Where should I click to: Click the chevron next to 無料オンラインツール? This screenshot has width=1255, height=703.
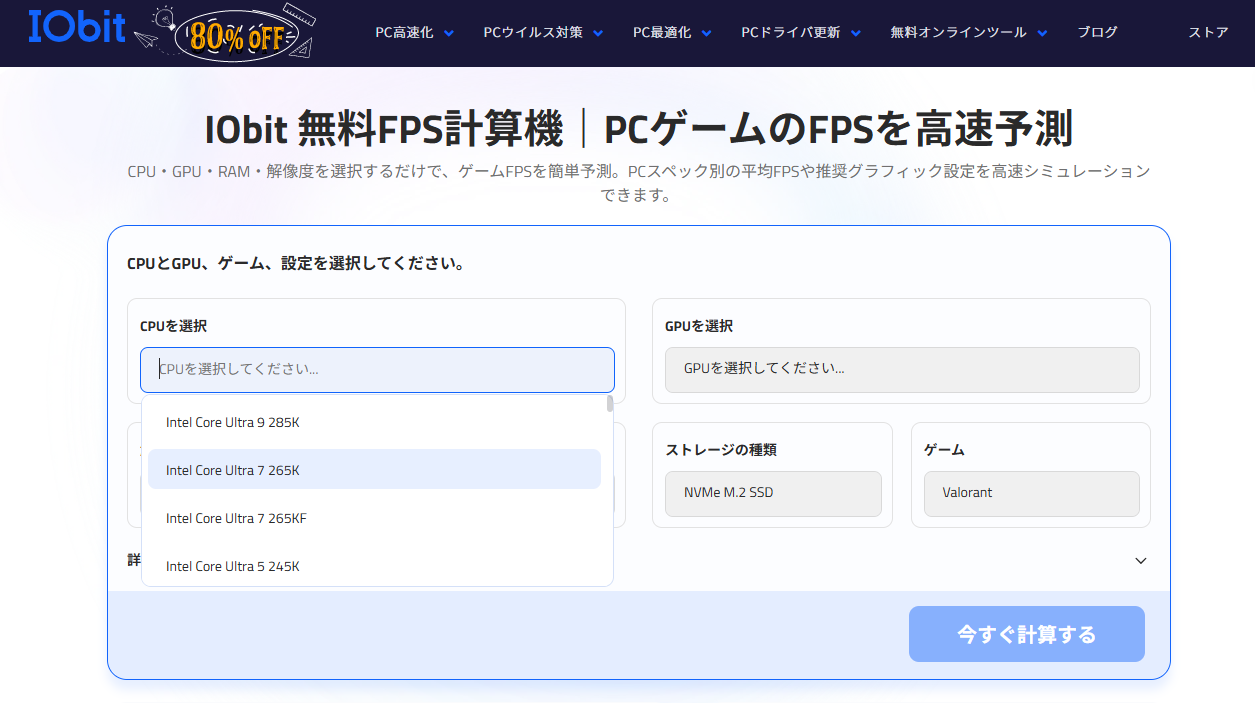click(1043, 33)
